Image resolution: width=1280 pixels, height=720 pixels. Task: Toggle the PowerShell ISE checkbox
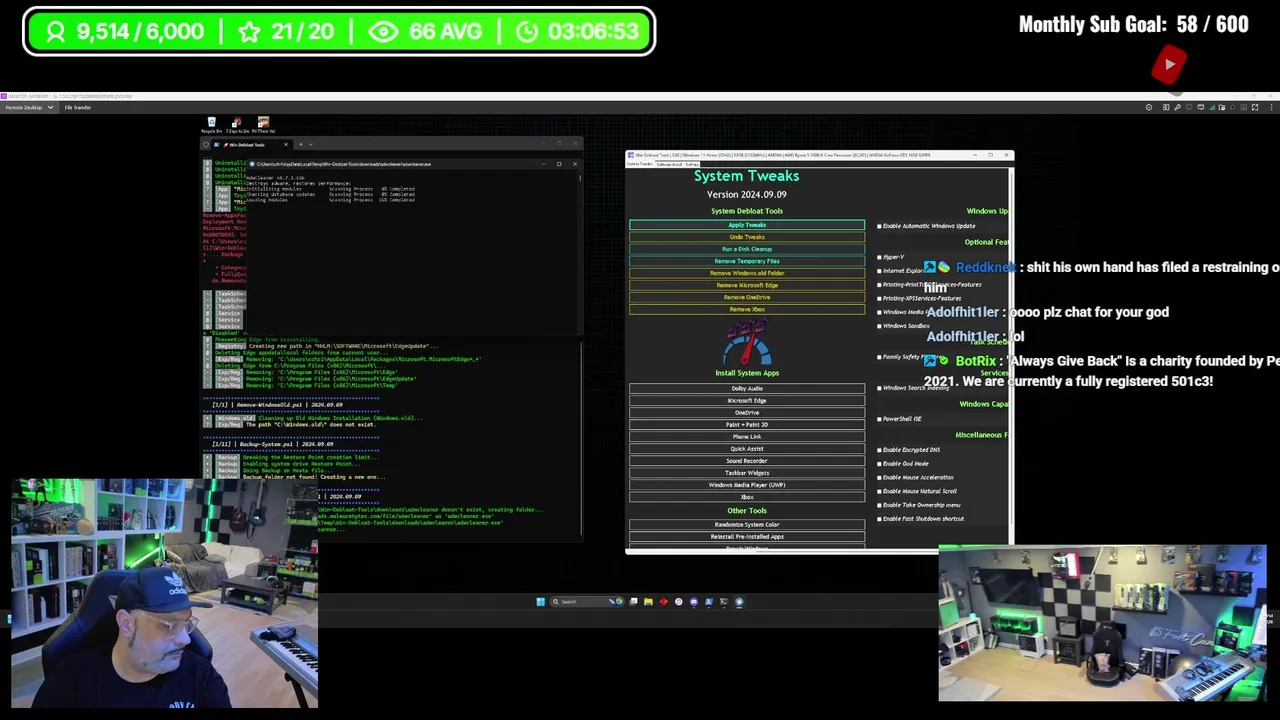[x=880, y=419]
